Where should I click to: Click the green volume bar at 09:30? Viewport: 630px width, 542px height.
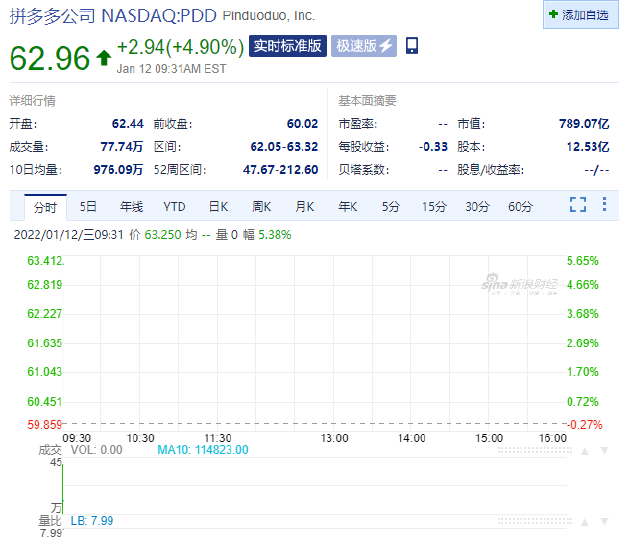[x=63, y=488]
